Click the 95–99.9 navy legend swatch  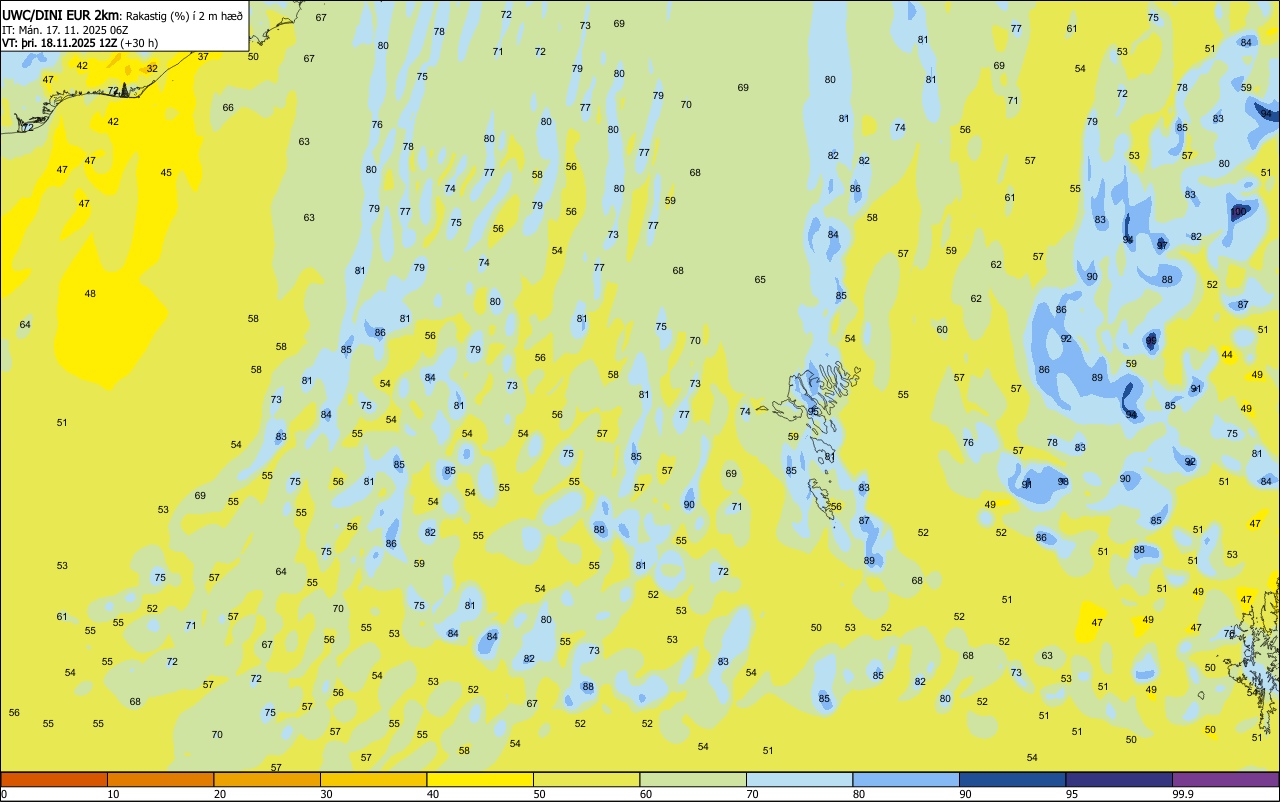click(x=1119, y=779)
